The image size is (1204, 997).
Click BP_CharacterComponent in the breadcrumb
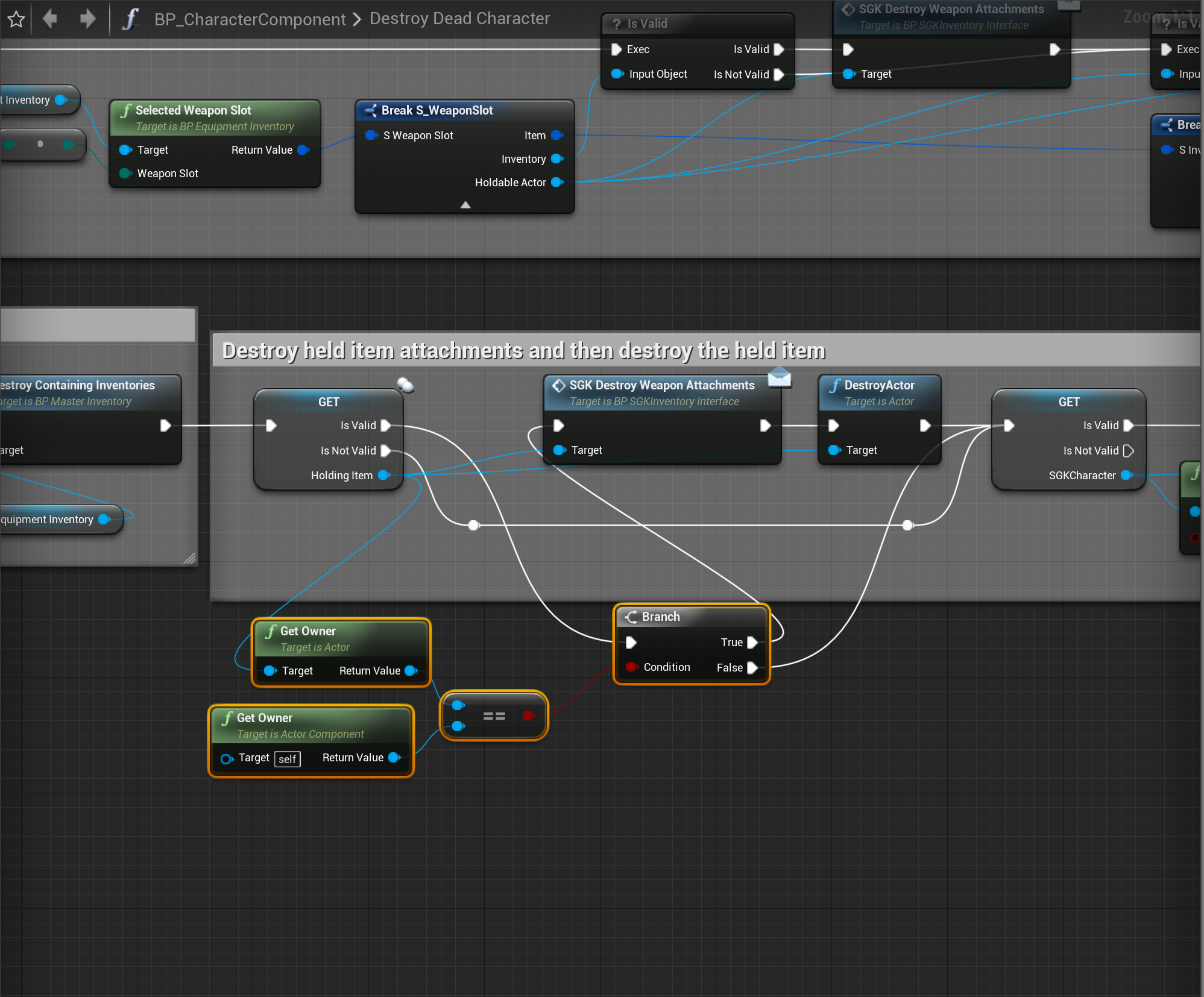(250, 19)
